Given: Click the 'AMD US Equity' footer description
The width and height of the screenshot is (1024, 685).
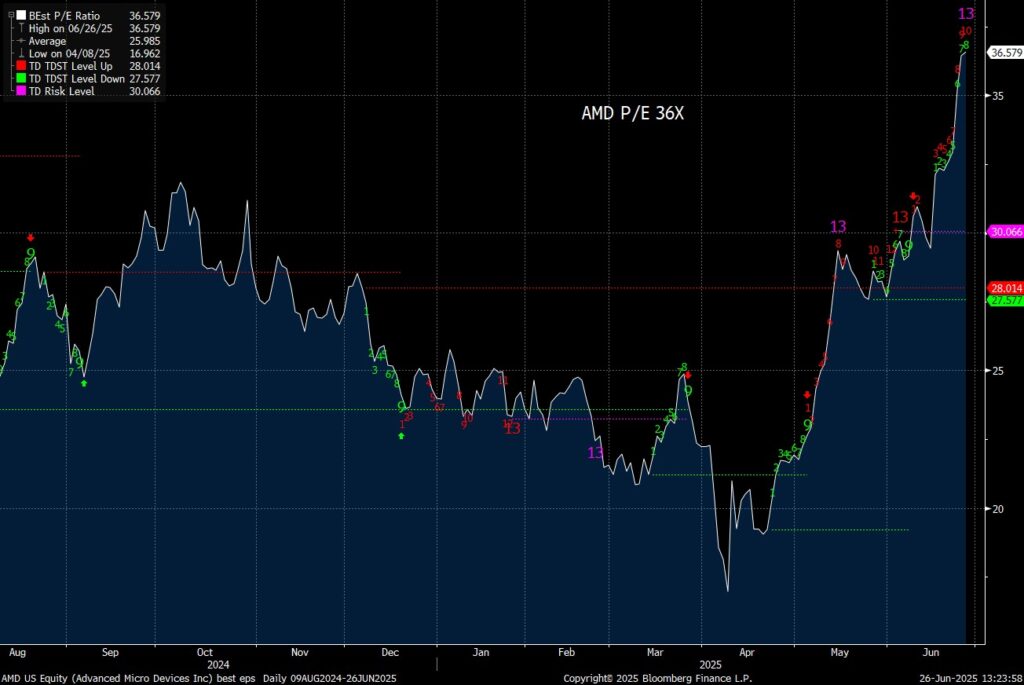Looking at the screenshot, I should pos(198,678).
